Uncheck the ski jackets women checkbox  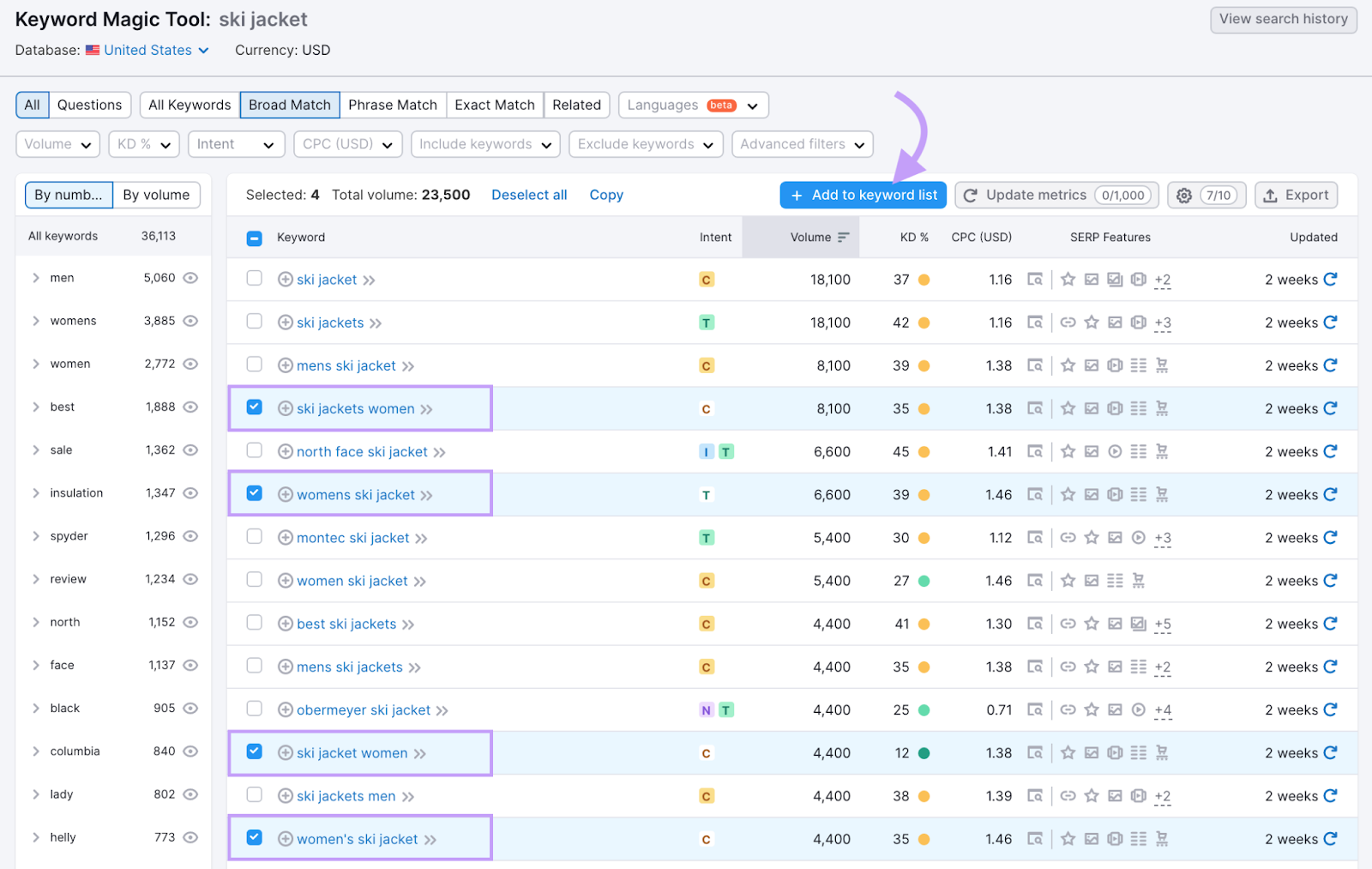[x=255, y=407]
